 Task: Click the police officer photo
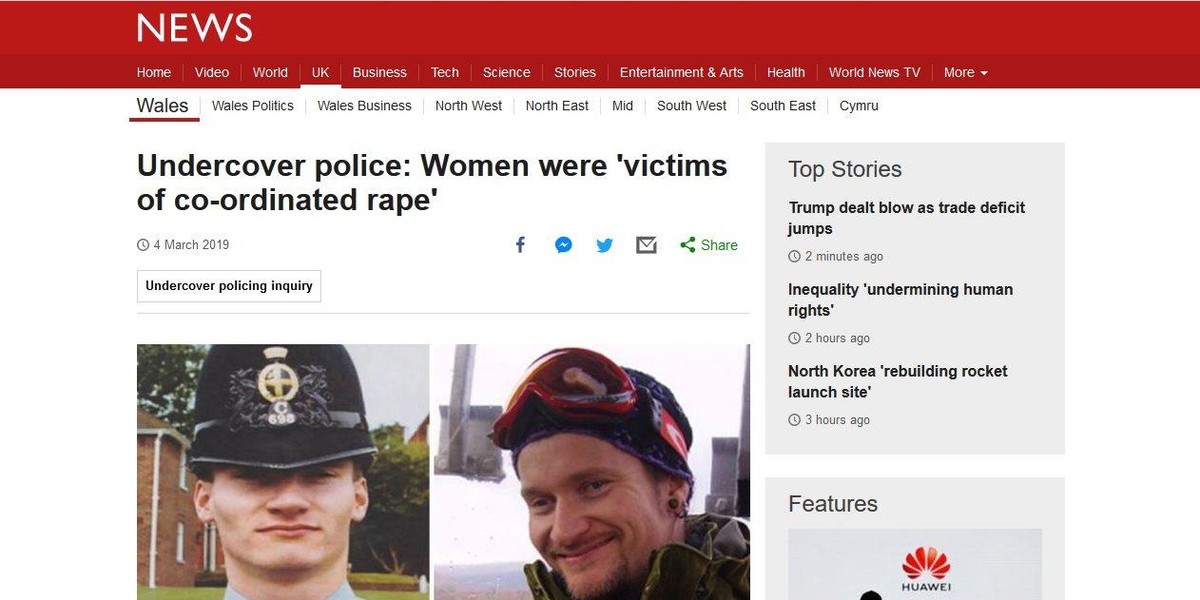click(283, 472)
